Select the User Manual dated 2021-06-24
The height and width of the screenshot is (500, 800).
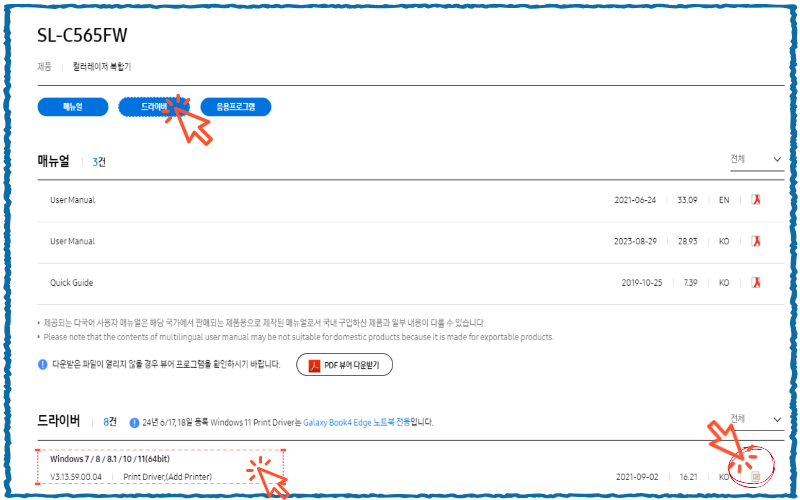[x=72, y=200]
